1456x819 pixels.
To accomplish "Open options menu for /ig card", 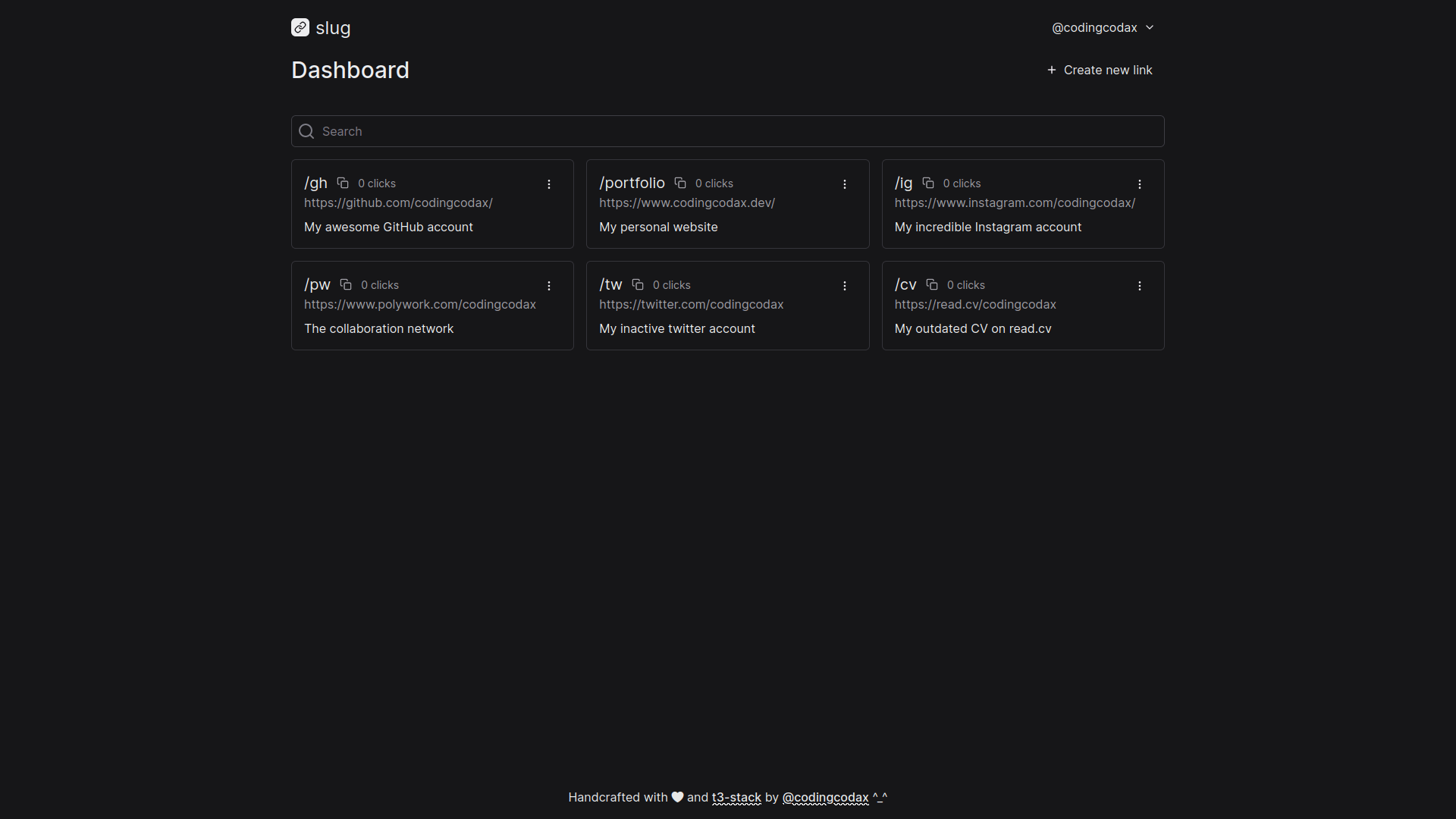I will click(1139, 184).
